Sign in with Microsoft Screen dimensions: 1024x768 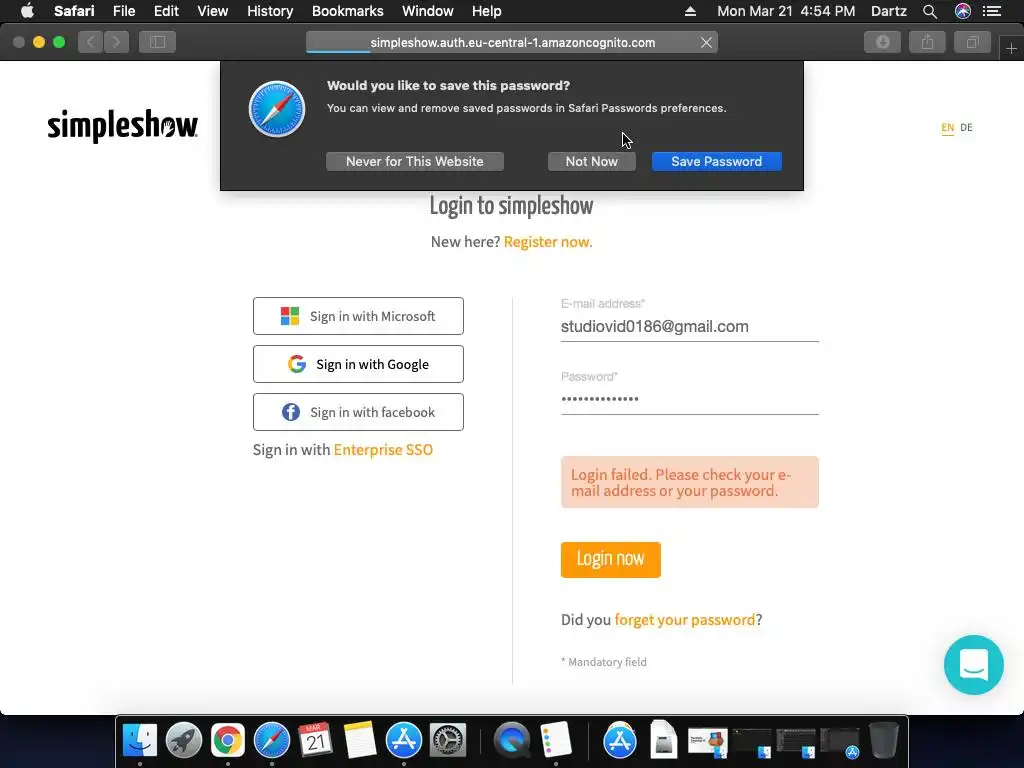click(x=358, y=316)
